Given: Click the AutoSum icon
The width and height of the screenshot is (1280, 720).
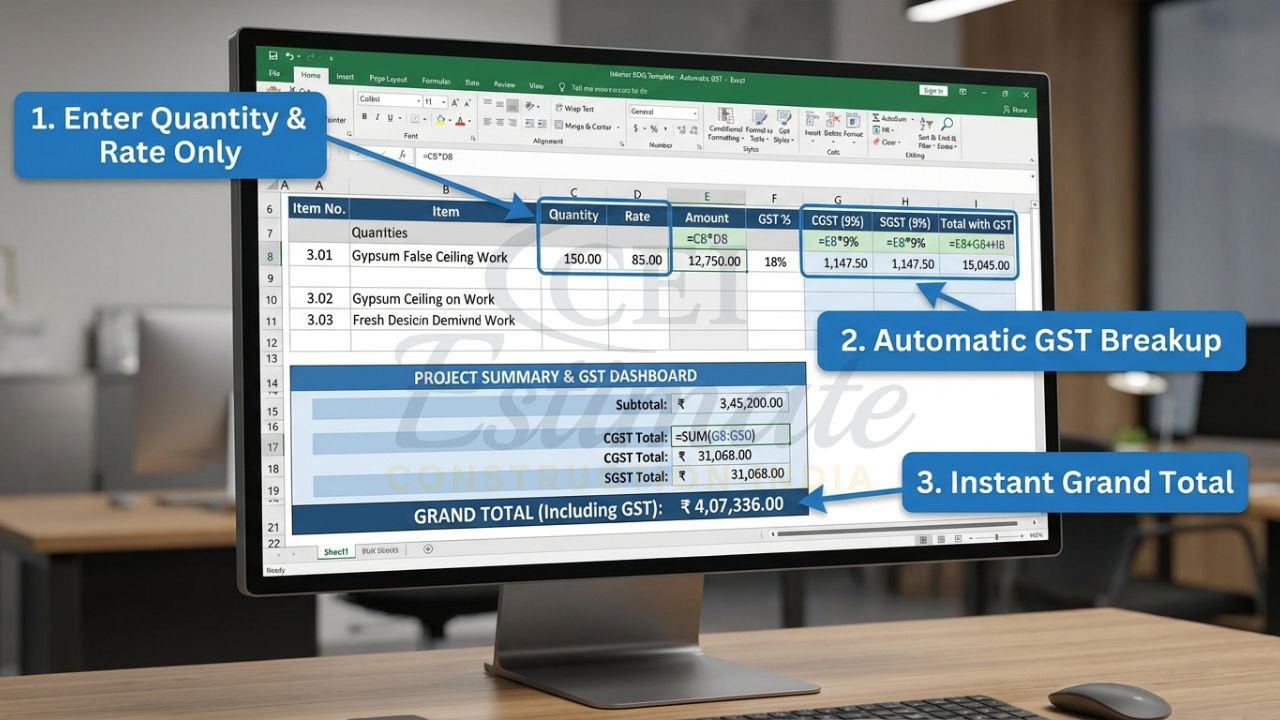Looking at the screenshot, I should (876, 119).
